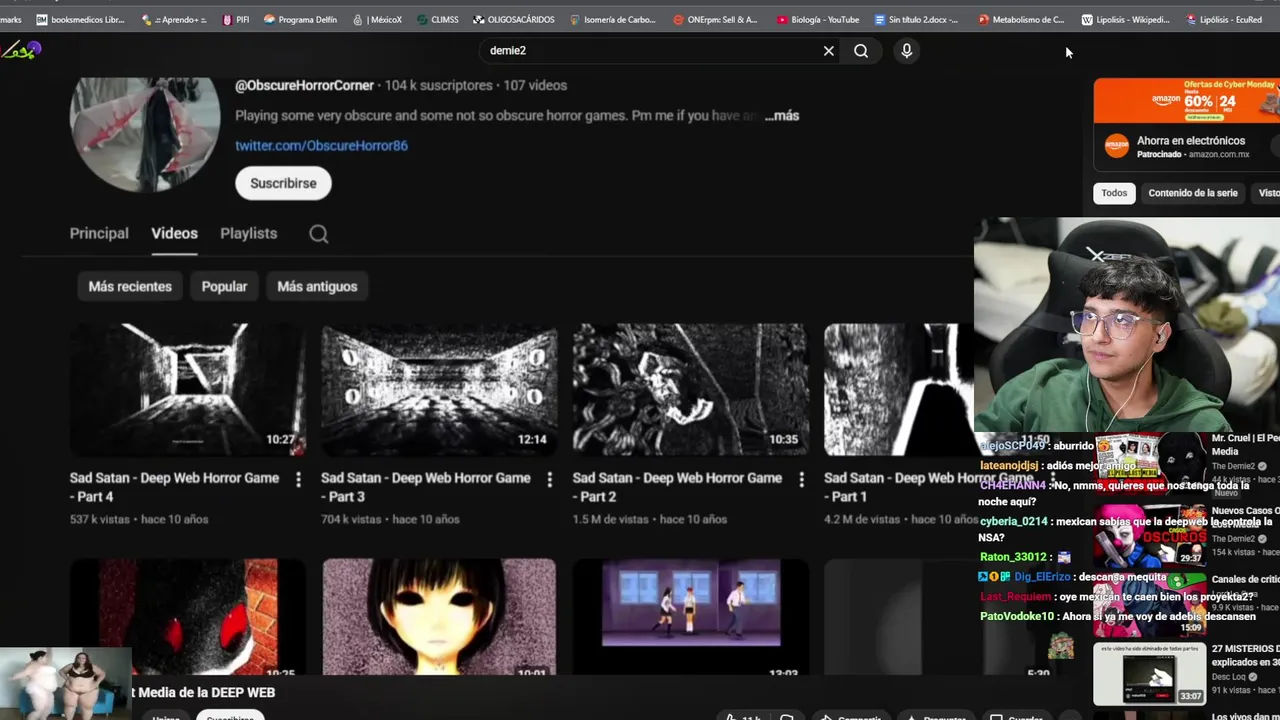Open the hallway pixel-art video thumbnail
1280x720 pixels.
click(690, 618)
